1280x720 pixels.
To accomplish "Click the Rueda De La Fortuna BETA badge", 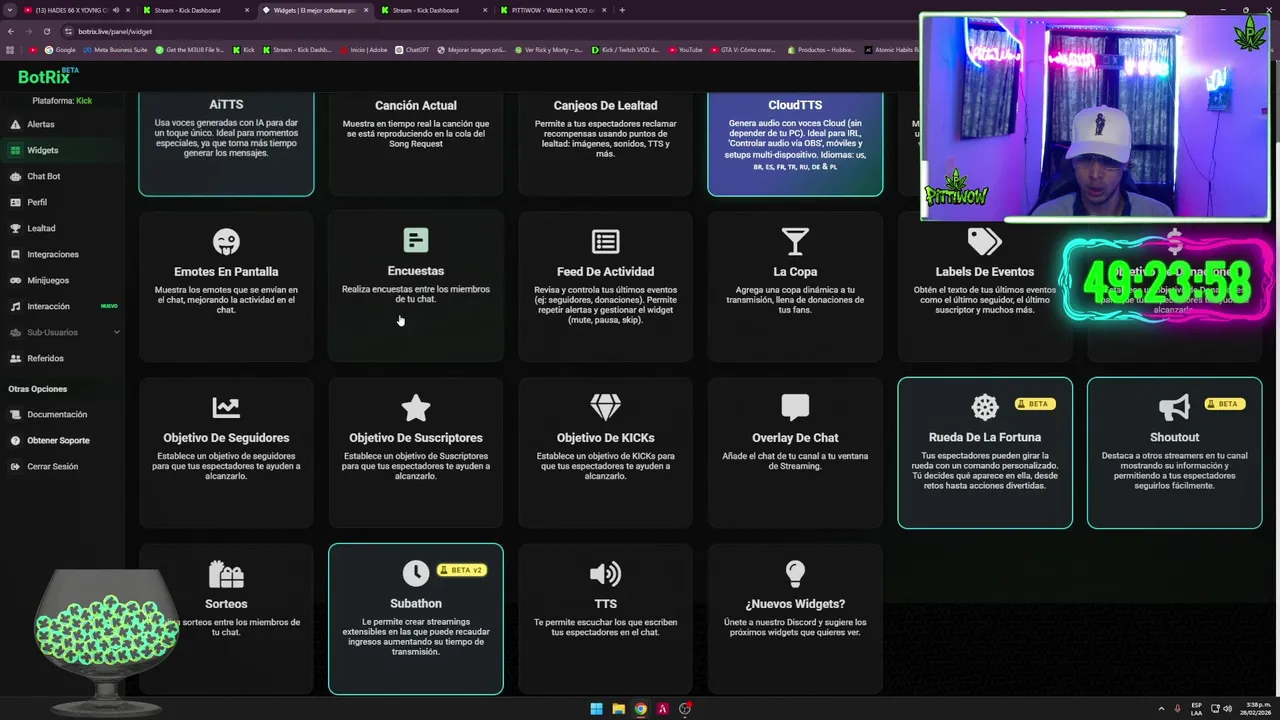I will click(1035, 404).
